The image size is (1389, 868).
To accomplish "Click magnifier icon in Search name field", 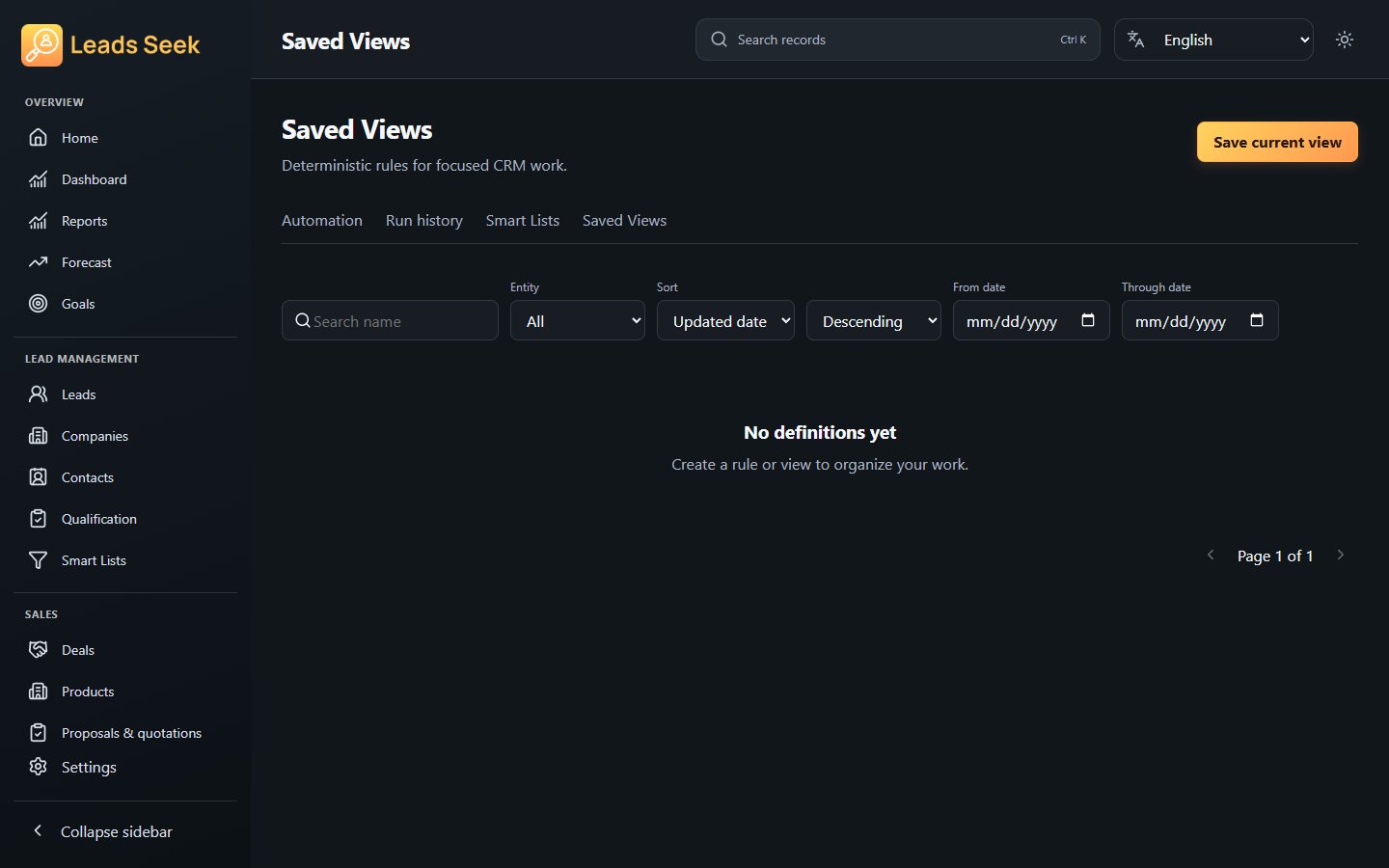I will [x=303, y=320].
